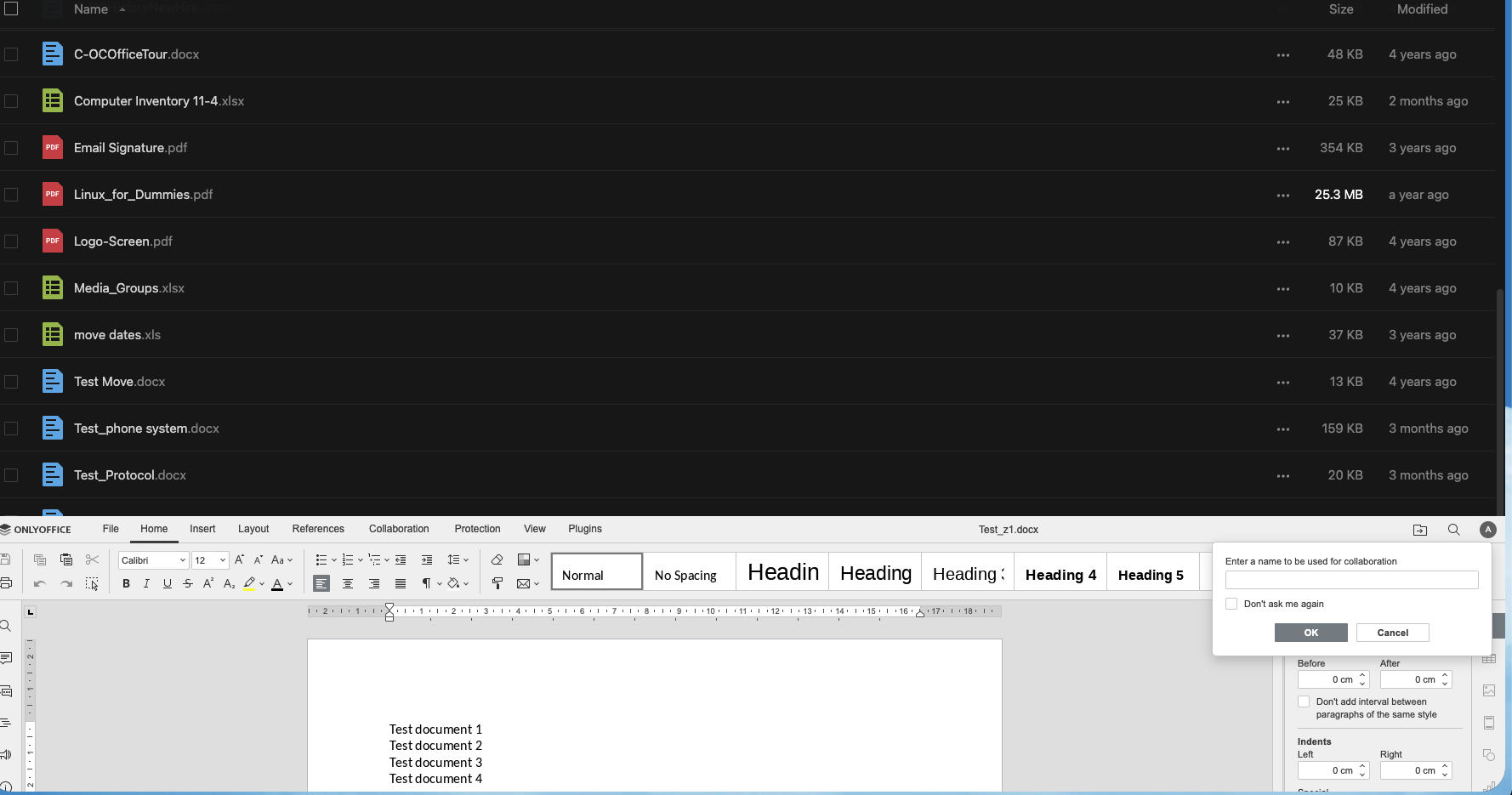1512x795 pixels.
Task: Open the search icon near the document title
Action: (x=1454, y=529)
